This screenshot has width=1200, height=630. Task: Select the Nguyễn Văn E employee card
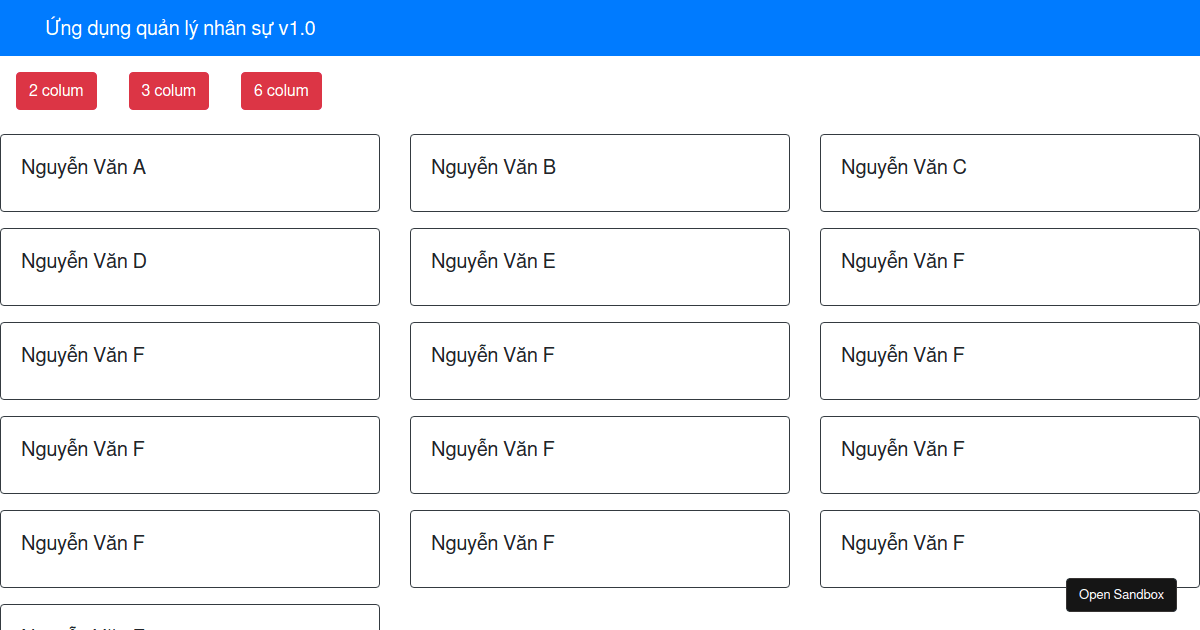(600, 267)
